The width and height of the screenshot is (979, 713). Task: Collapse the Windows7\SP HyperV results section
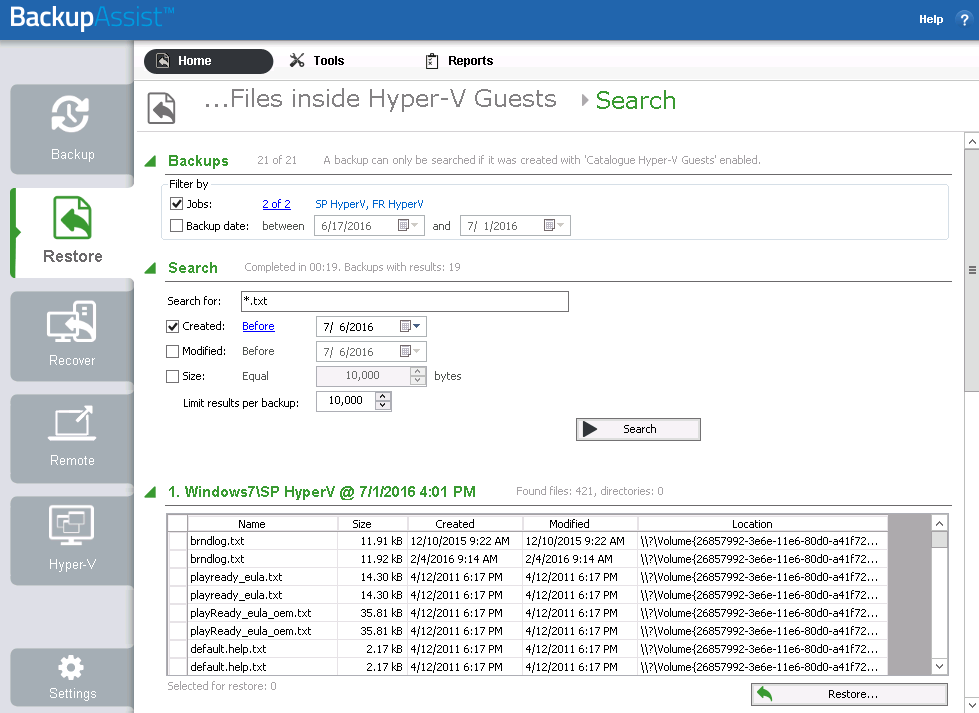(150, 492)
